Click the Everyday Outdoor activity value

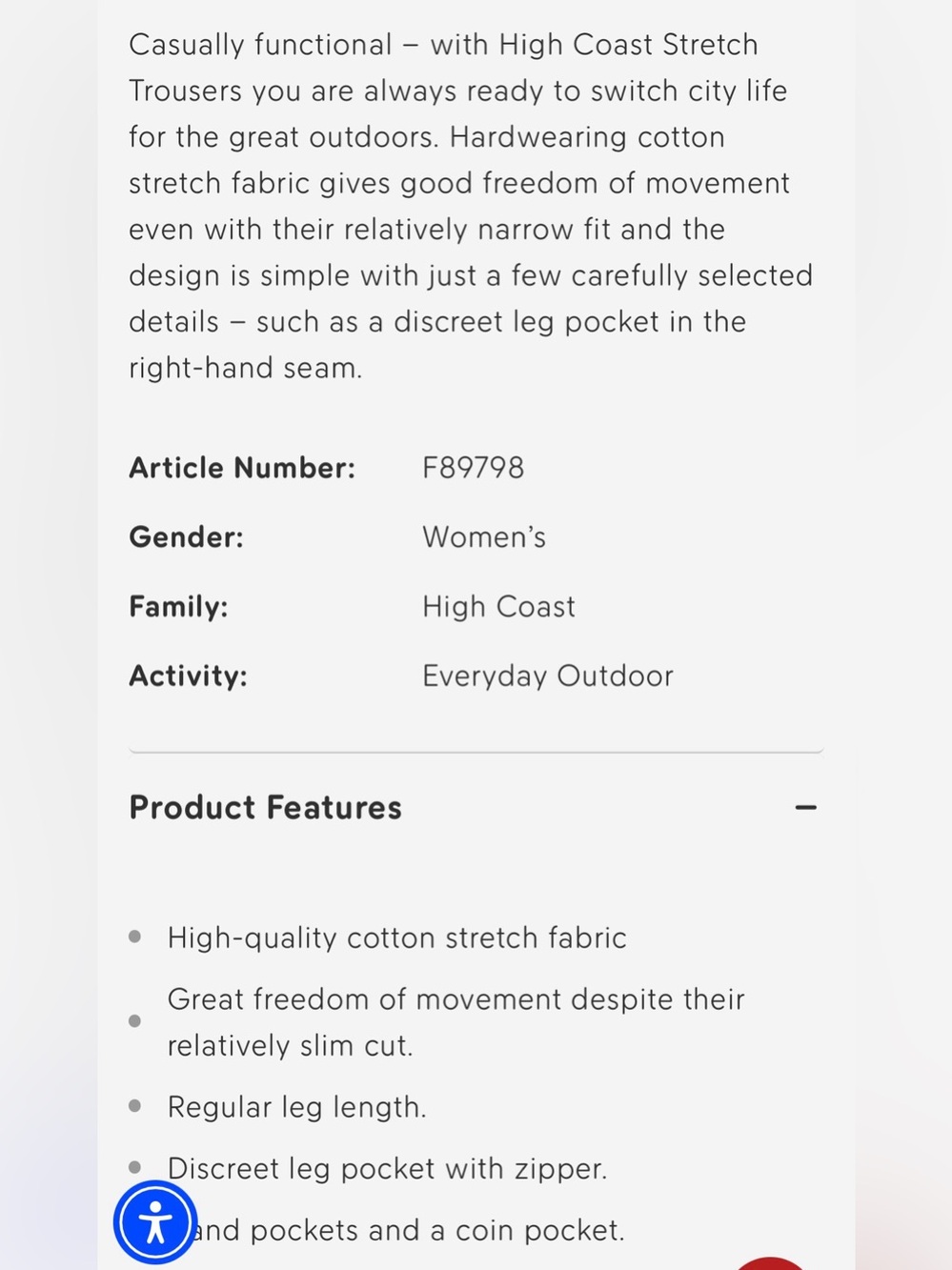548,676
